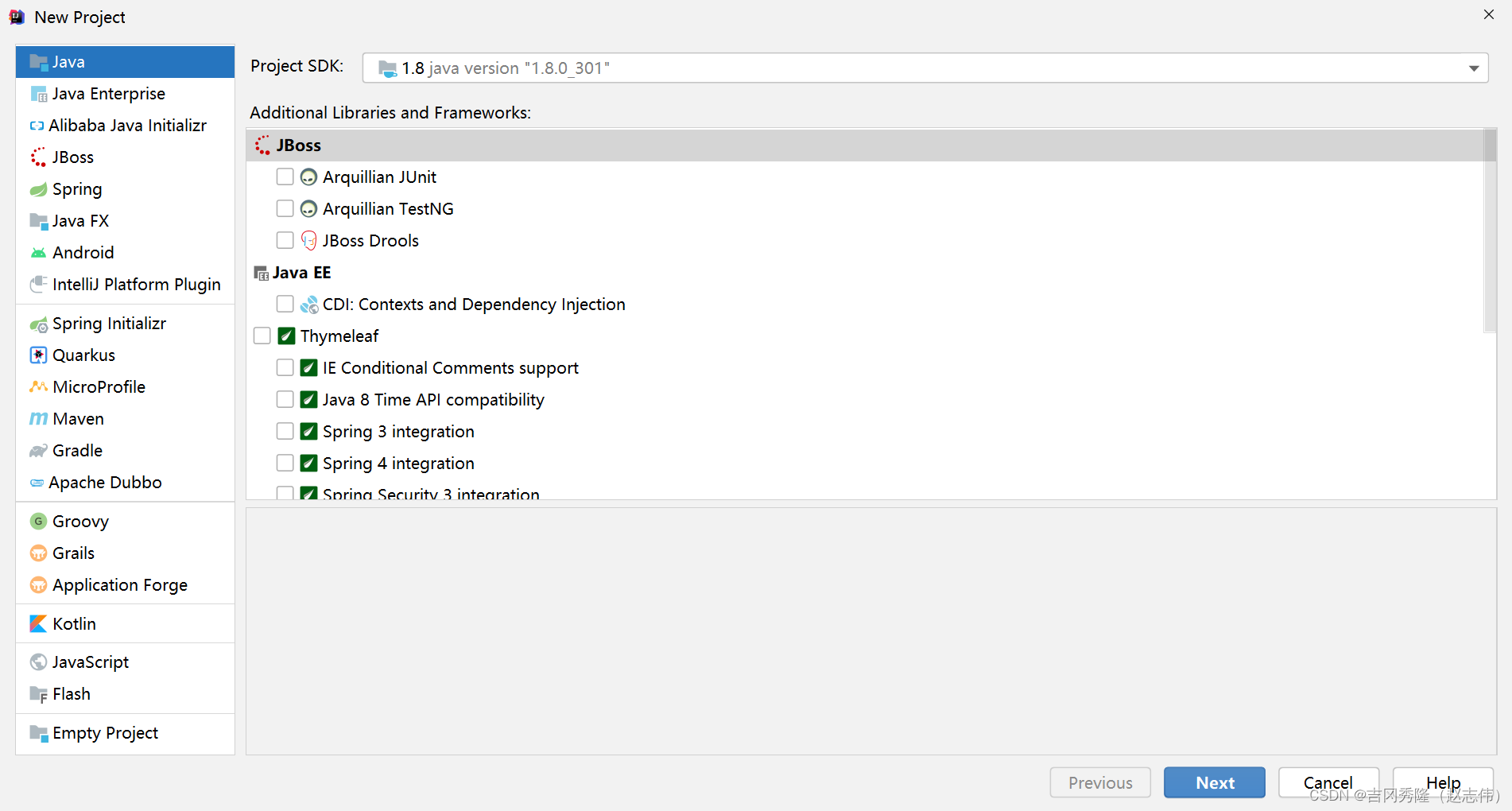Click the Spring Initializr icon
Screen dimensions: 1512x811
(38, 324)
